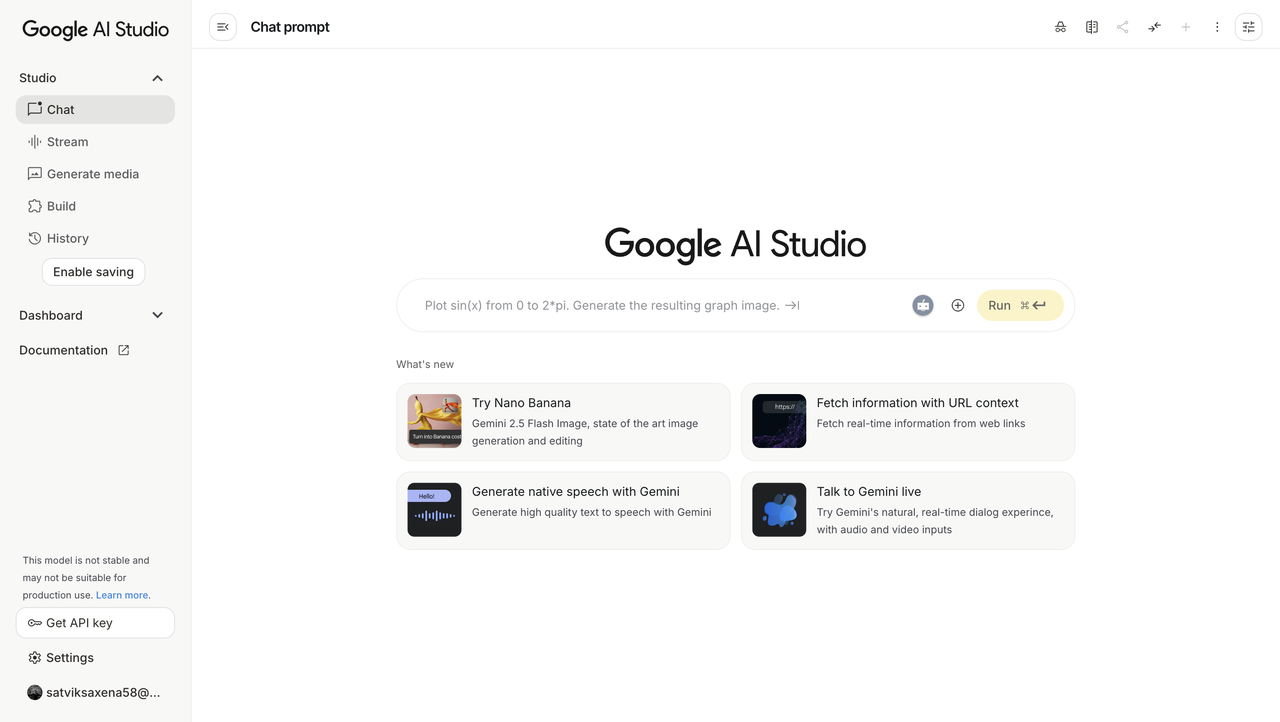Open the Documentation link
This screenshot has height=722, width=1280.
[75, 350]
